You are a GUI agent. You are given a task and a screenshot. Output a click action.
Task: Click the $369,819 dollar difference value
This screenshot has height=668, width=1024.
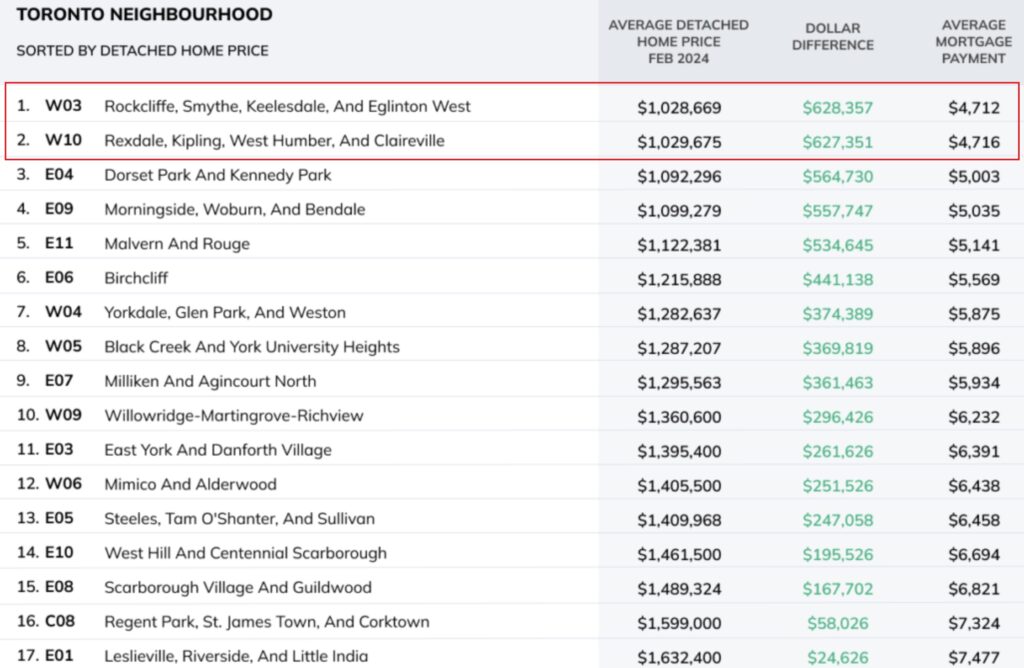tap(837, 347)
